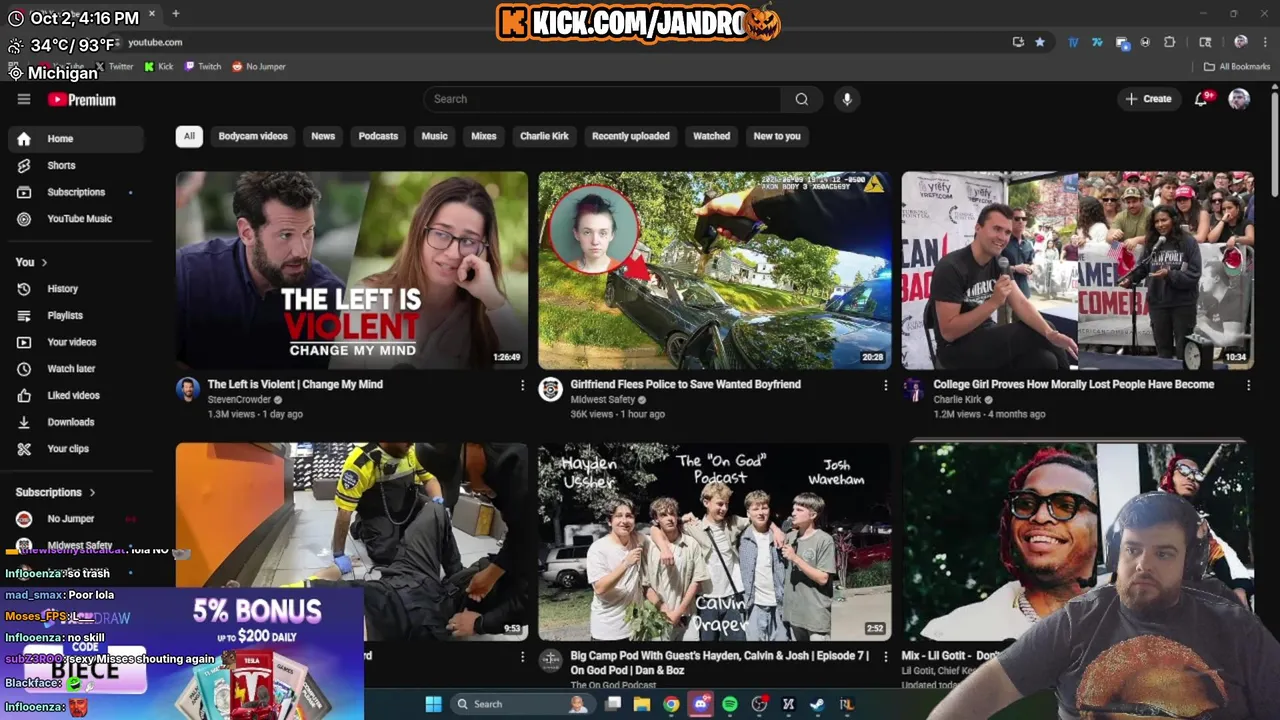Select the Podcasts filter chip

pyautogui.click(x=378, y=136)
